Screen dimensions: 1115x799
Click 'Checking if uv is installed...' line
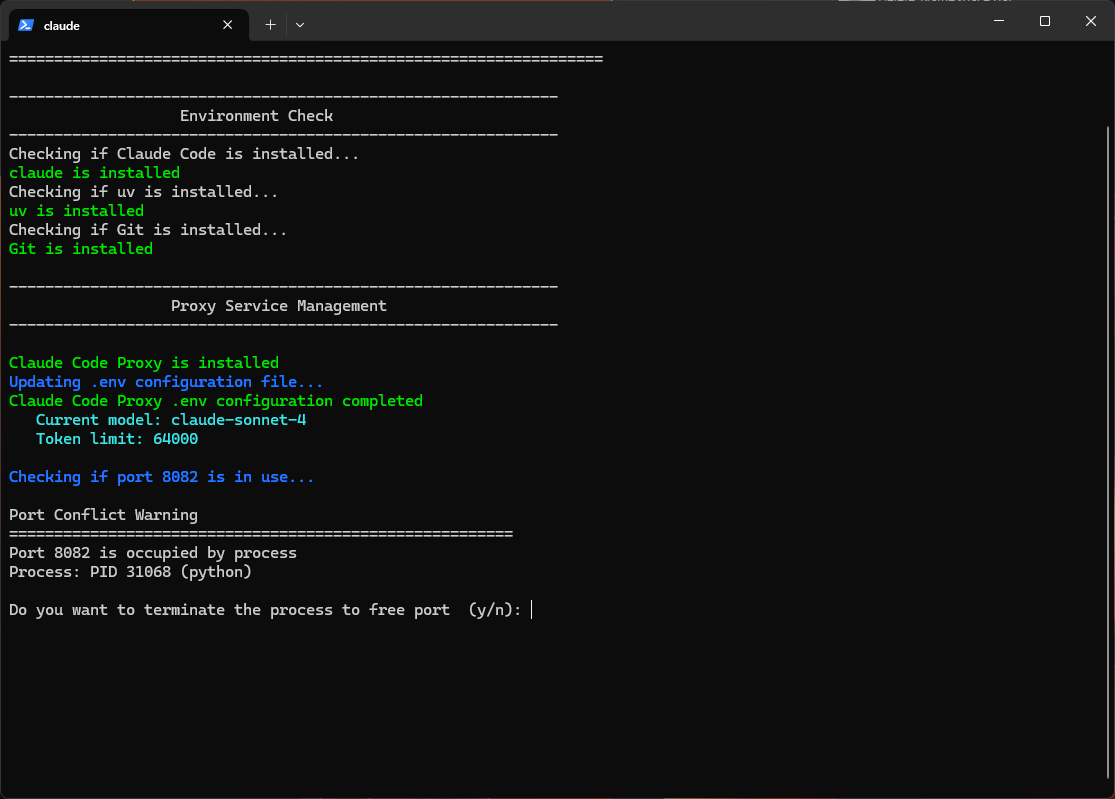144,192
